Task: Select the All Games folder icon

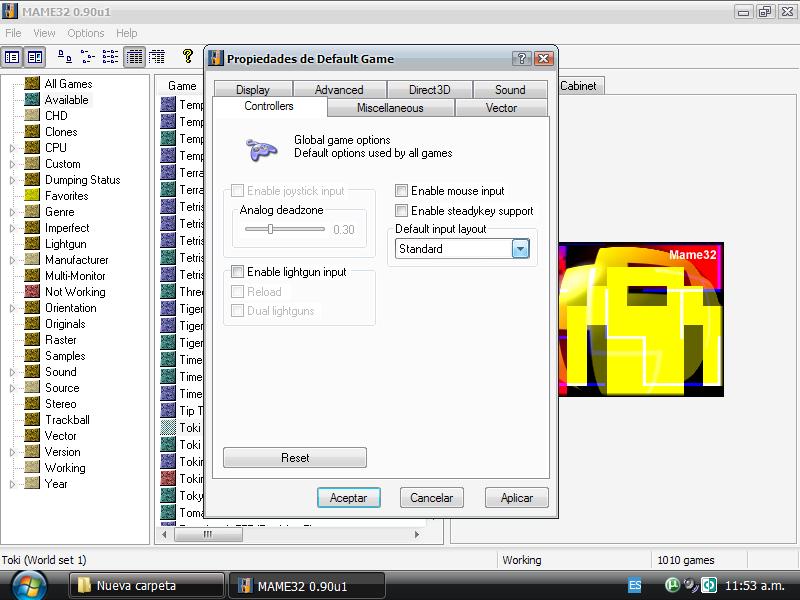Action: [x=32, y=84]
